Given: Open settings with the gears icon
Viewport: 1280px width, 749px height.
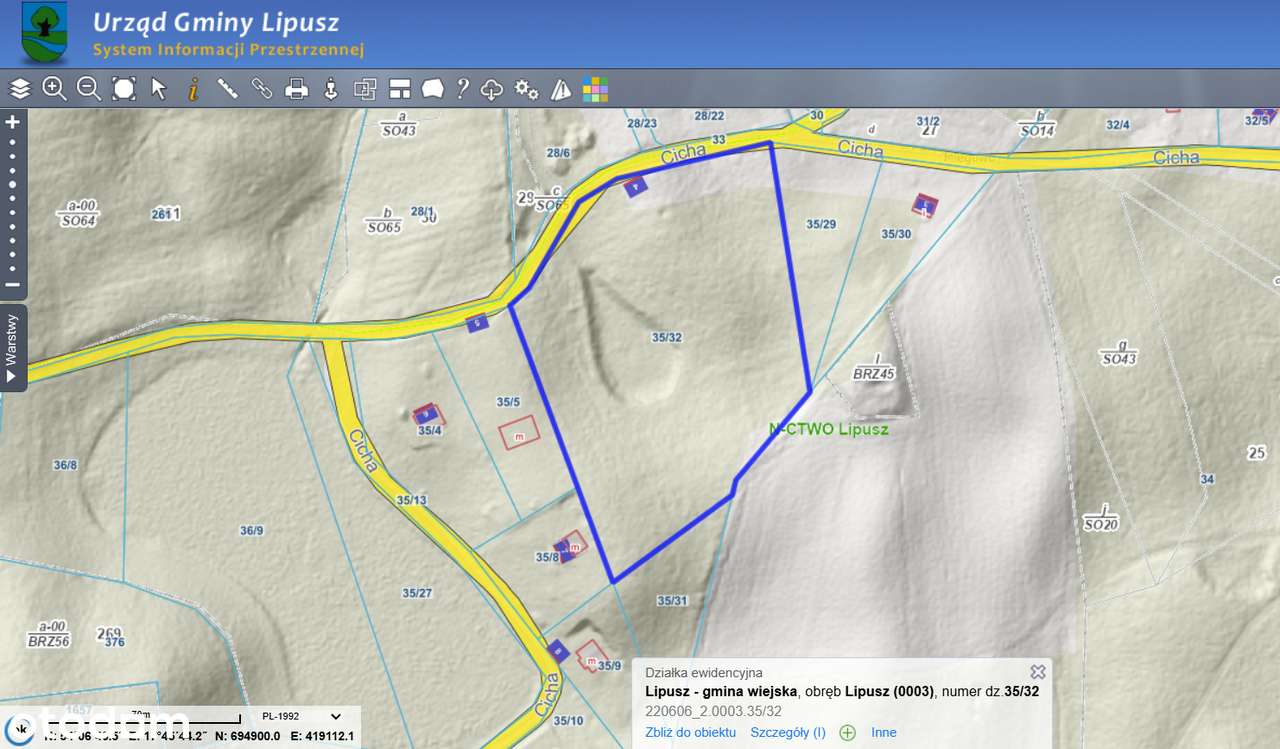Looking at the screenshot, I should tap(527, 89).
